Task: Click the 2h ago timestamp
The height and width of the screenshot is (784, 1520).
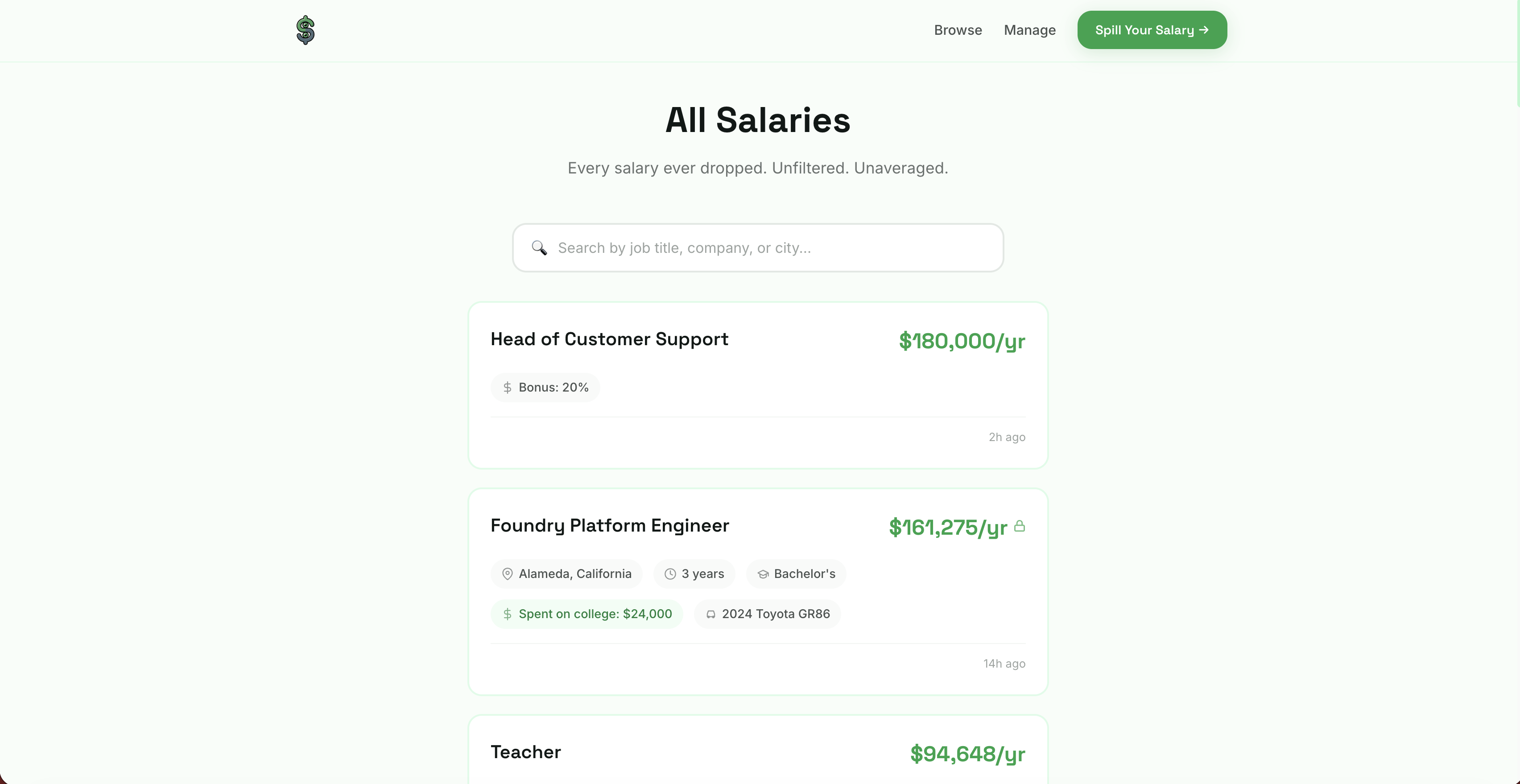Action: coord(1007,437)
